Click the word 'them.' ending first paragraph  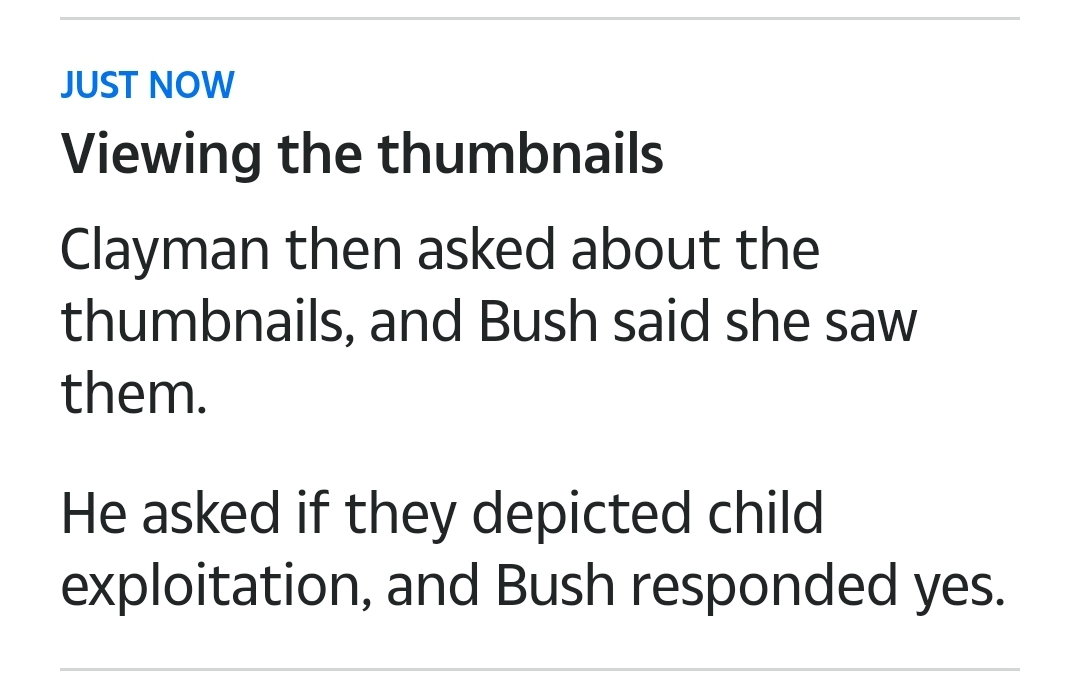[134, 393]
